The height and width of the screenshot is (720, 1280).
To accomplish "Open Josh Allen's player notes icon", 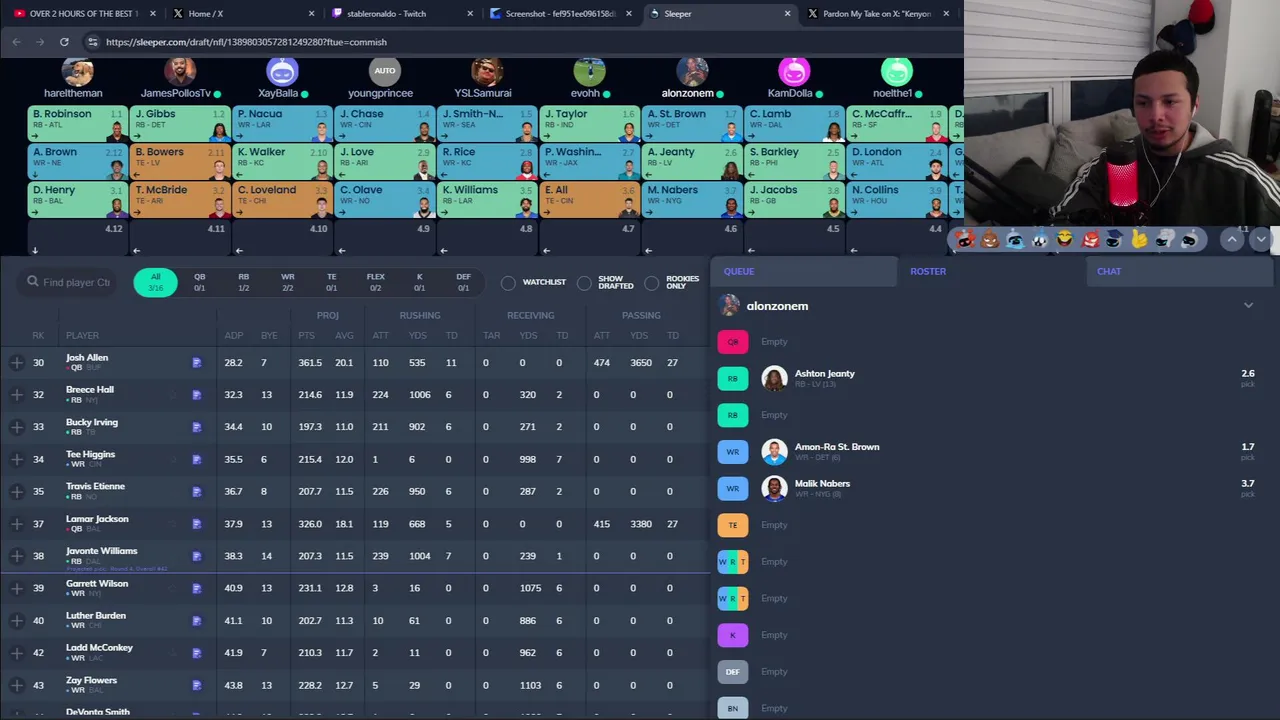I will click(x=197, y=363).
